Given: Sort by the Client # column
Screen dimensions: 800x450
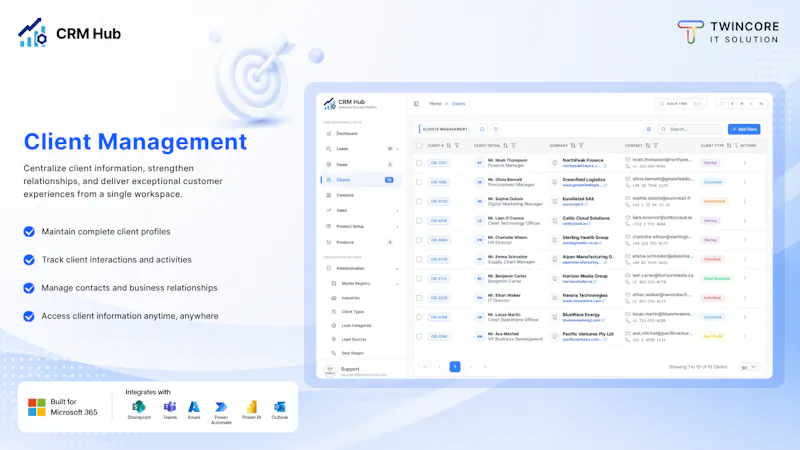Looking at the screenshot, I should click(448, 145).
